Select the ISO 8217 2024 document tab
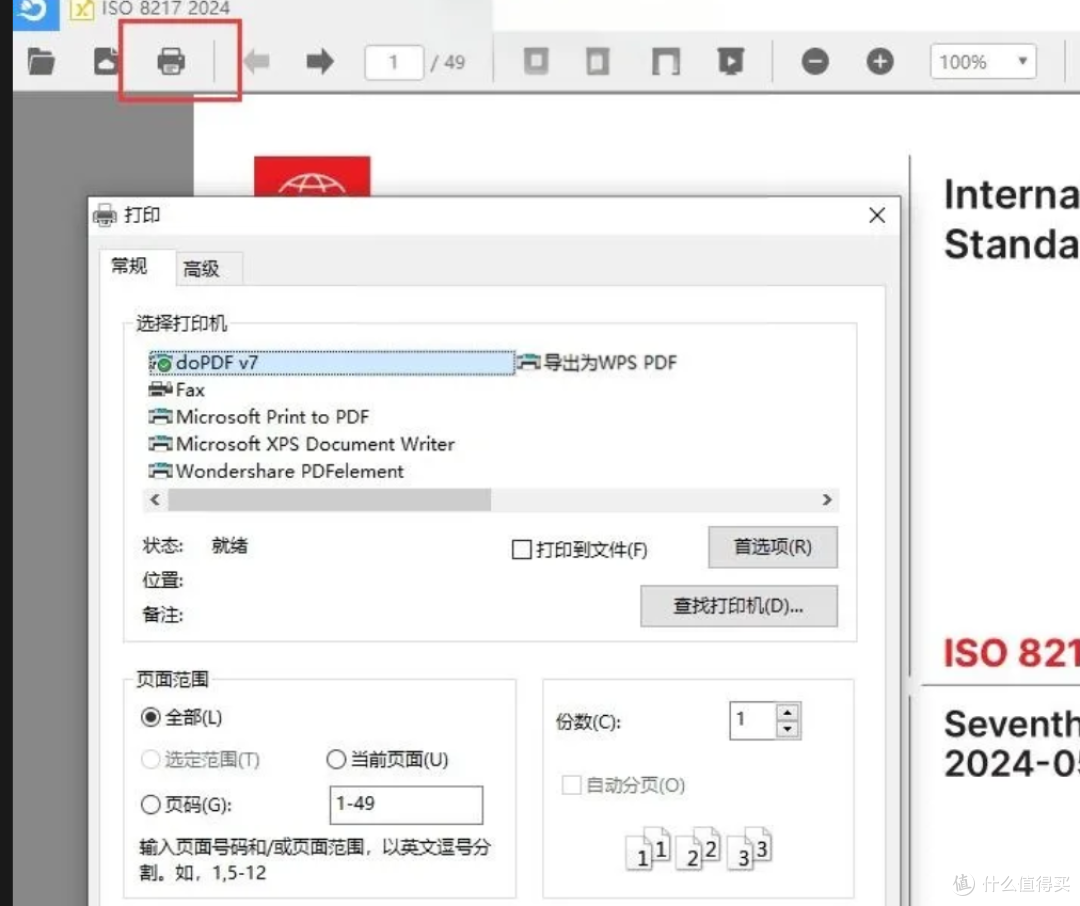Viewport: 1080px width, 906px height. click(x=150, y=9)
